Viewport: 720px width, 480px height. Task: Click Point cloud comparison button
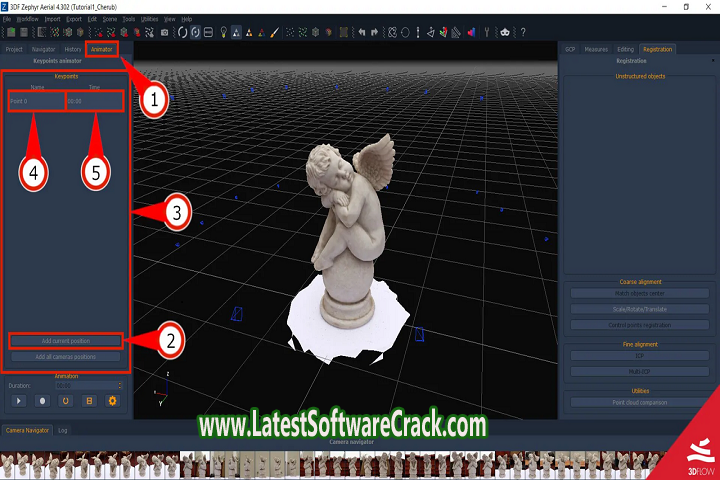coord(637,402)
